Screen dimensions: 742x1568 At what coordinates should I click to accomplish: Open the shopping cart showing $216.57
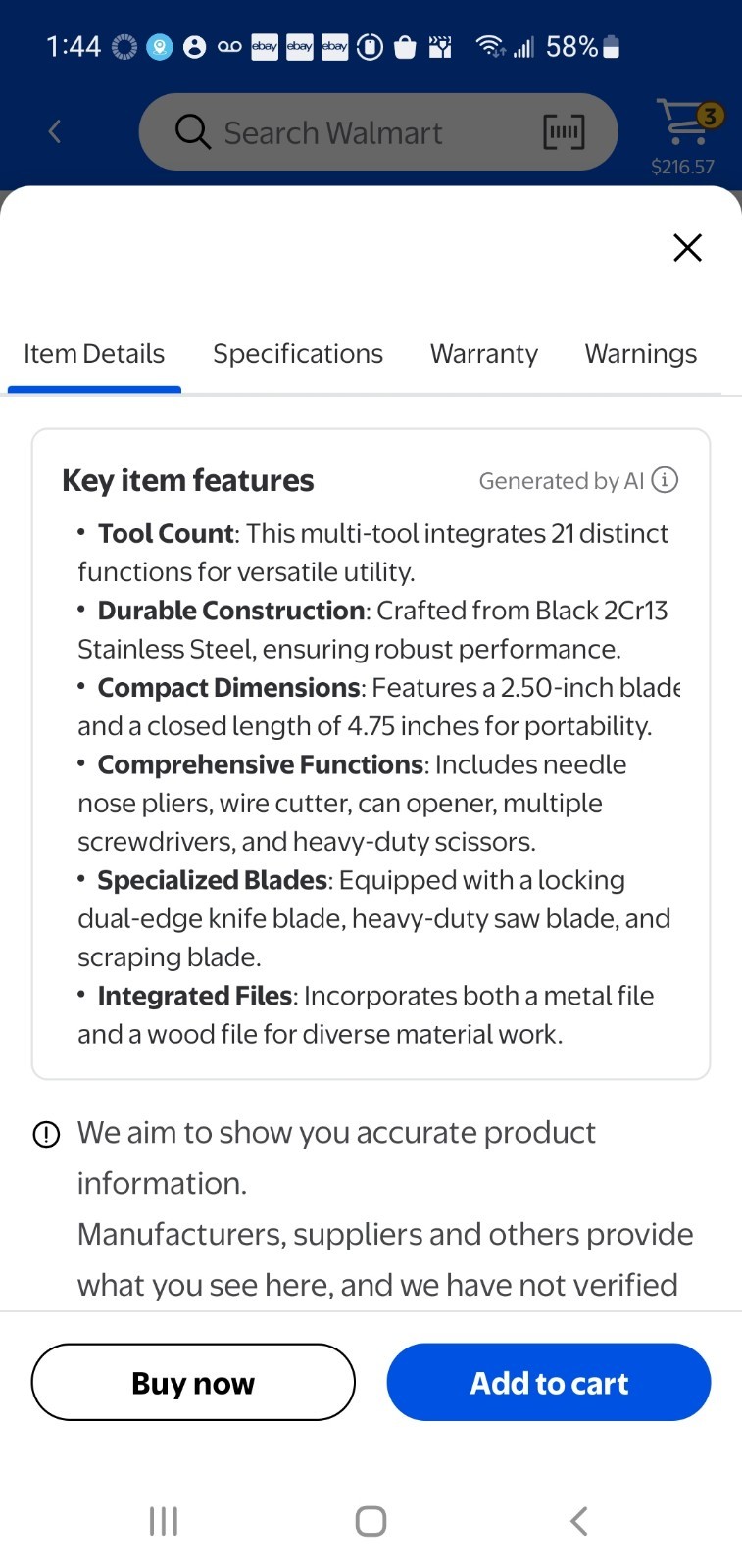pyautogui.click(x=683, y=135)
